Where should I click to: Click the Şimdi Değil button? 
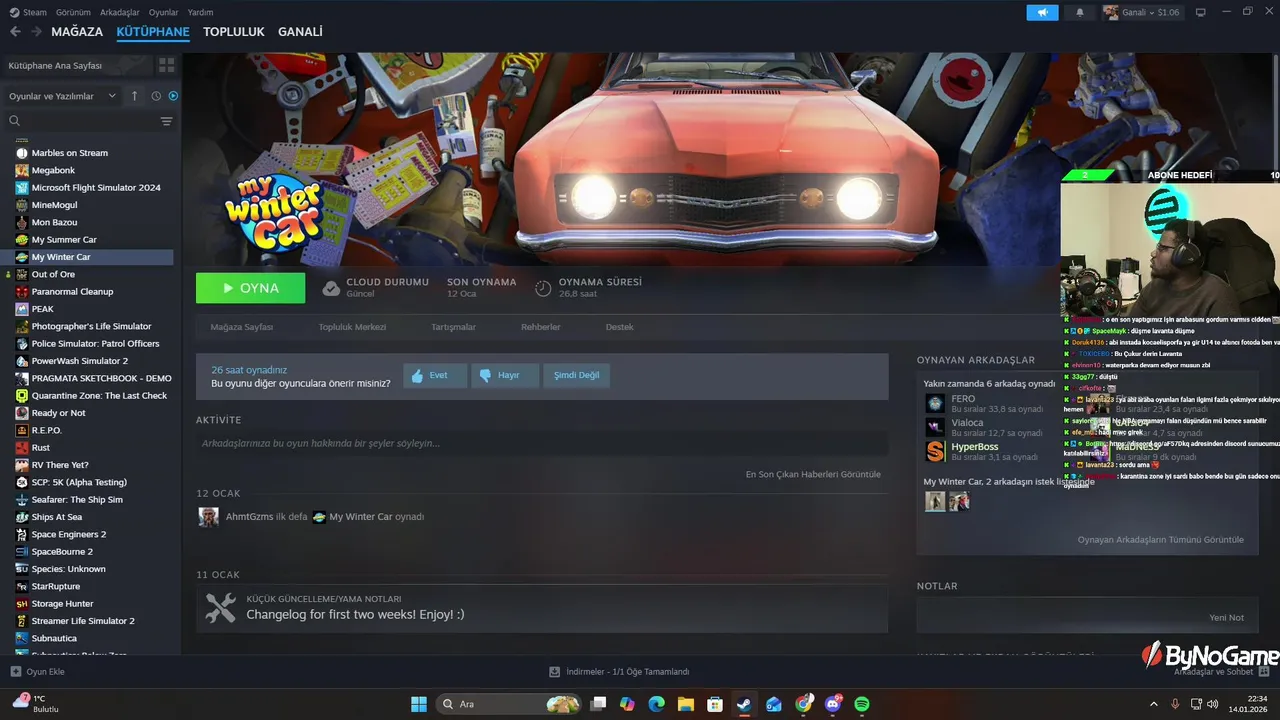click(x=577, y=376)
